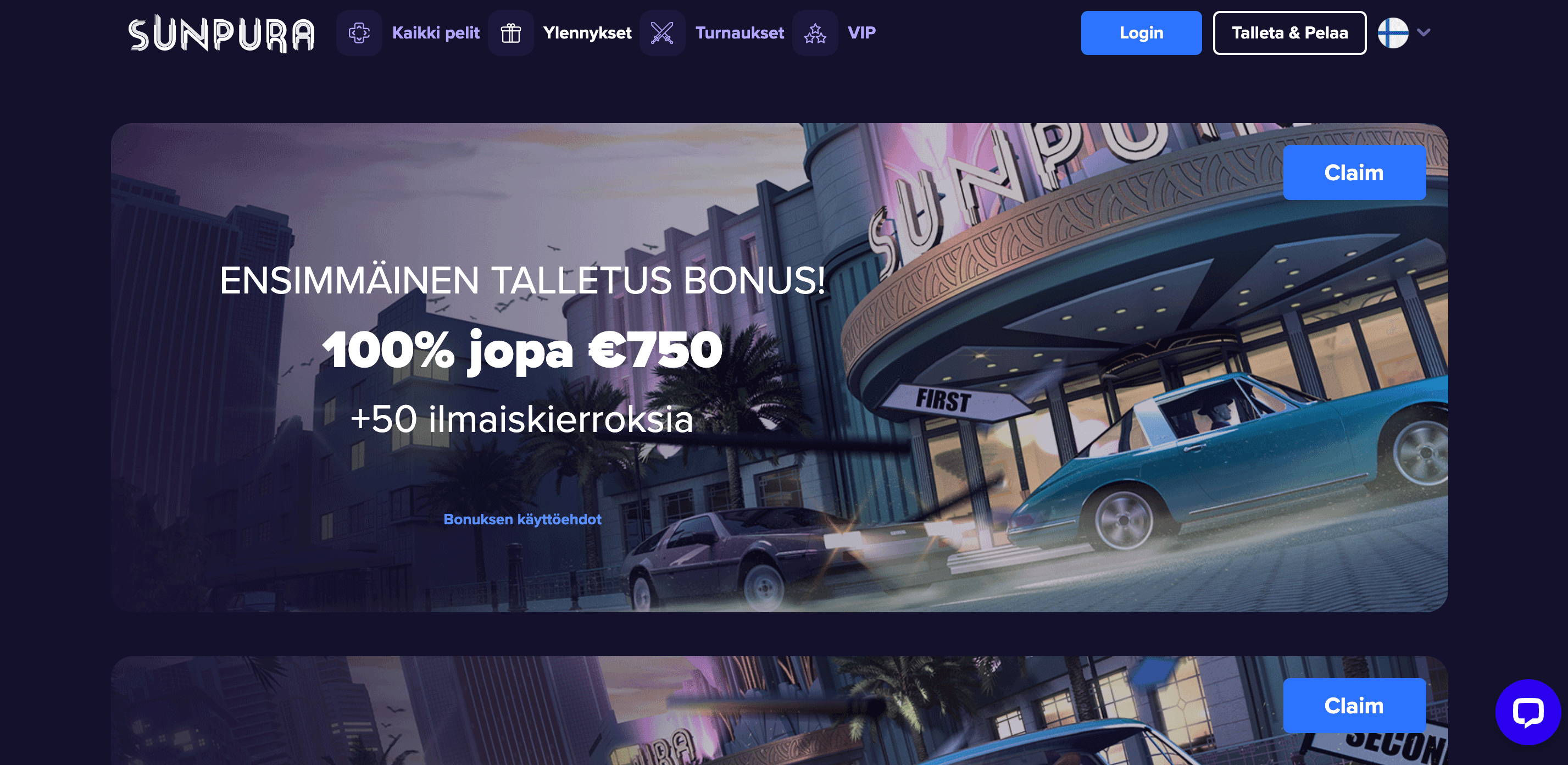This screenshot has width=1568, height=765.
Task: Open Turnaukset menu item
Action: [x=739, y=33]
